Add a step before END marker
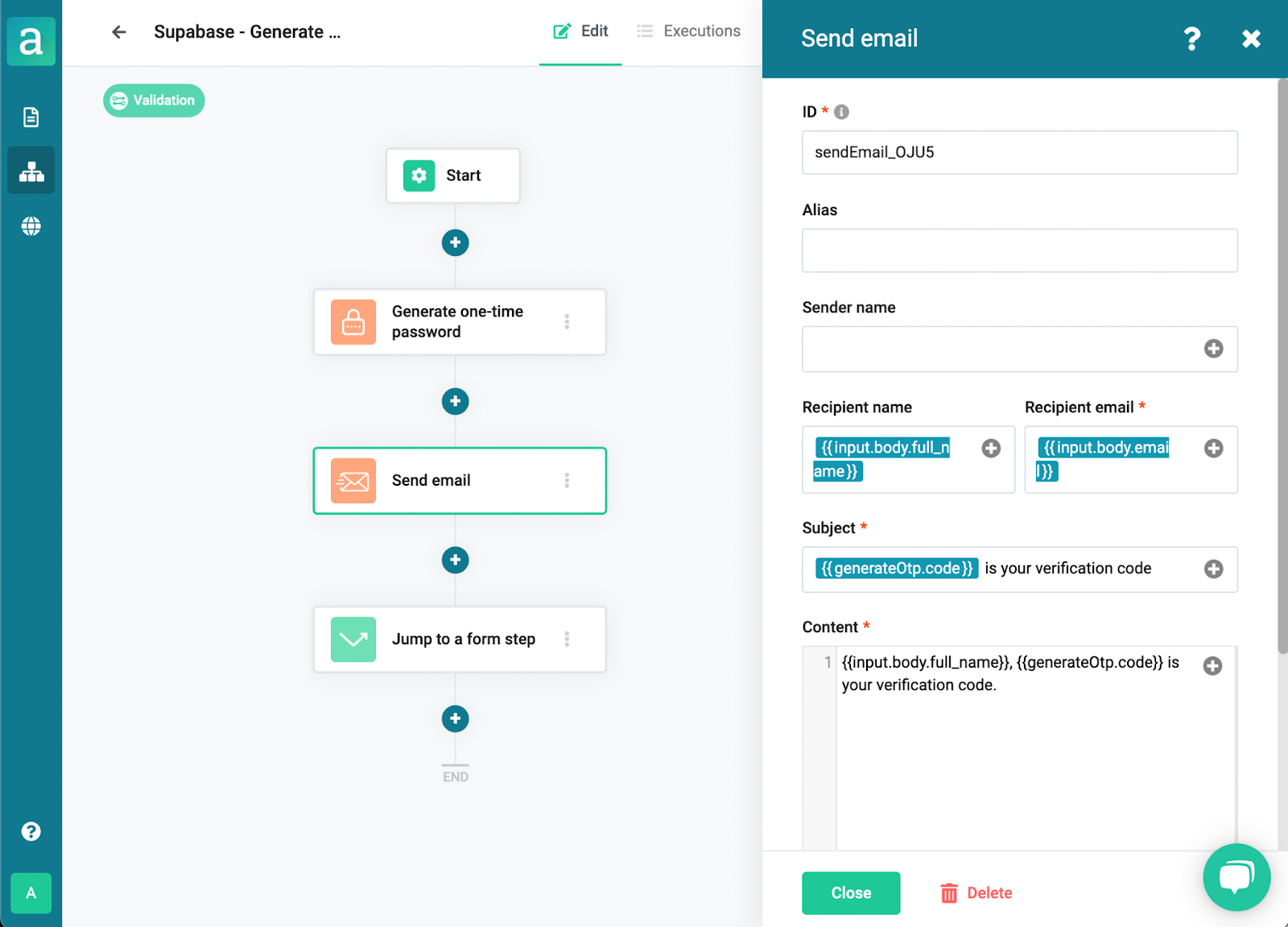 click(x=455, y=718)
